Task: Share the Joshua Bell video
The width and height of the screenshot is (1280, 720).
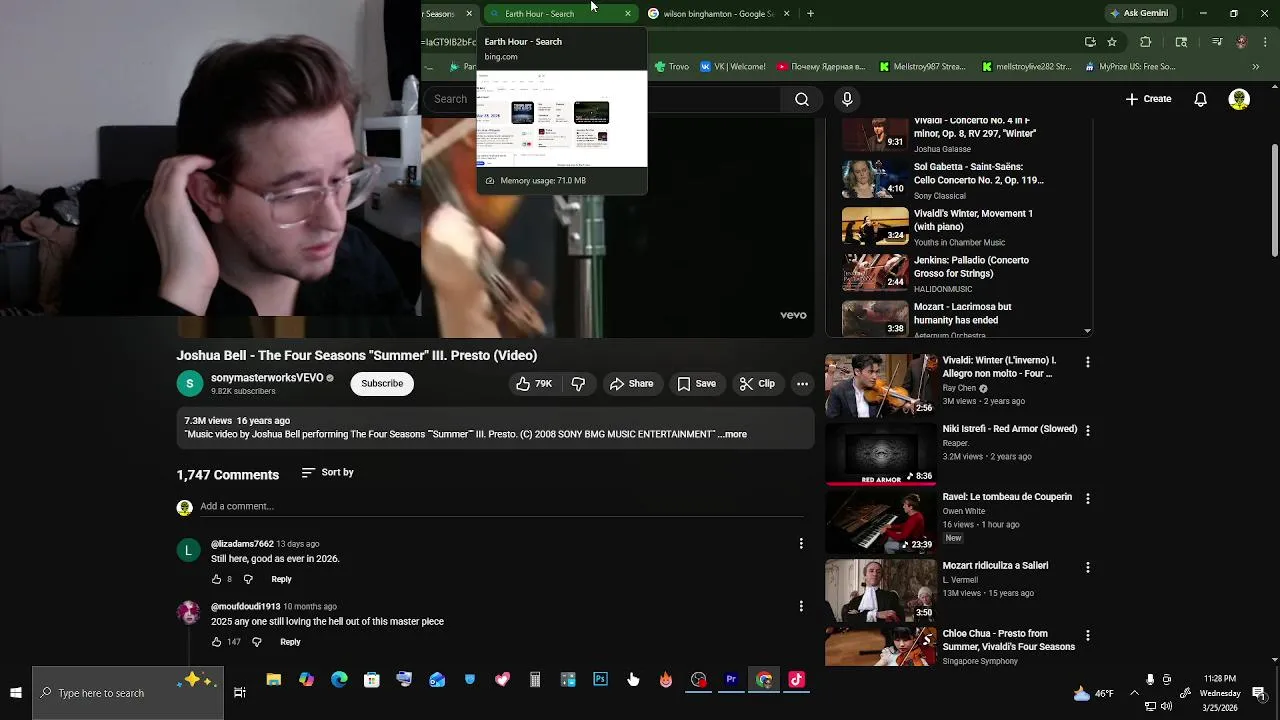Action: point(631,384)
